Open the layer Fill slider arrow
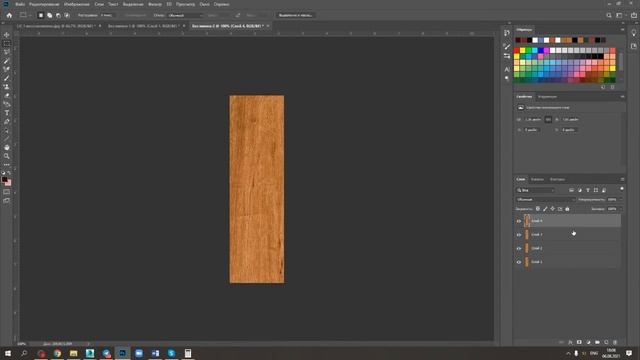640x360 pixels. tap(621, 209)
